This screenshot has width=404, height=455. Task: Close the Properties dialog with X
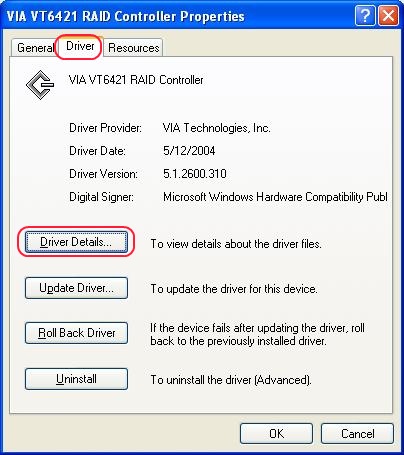click(388, 15)
